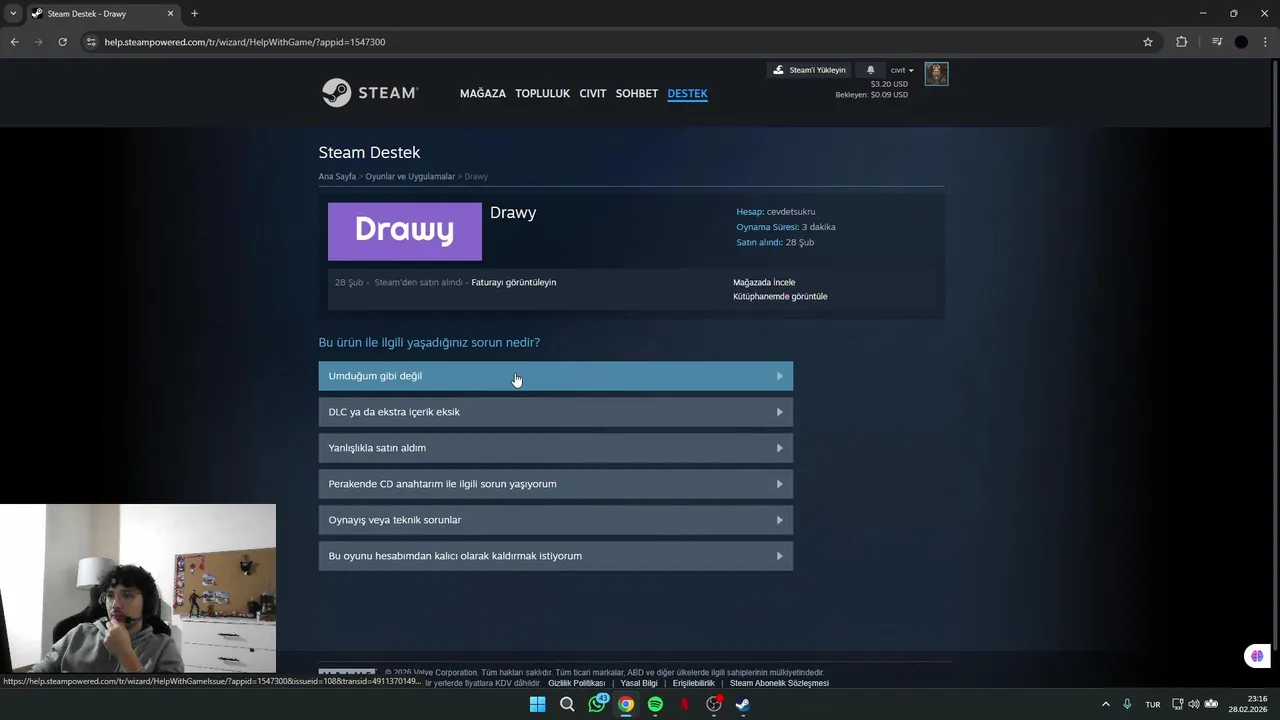Expand arrow on 'Perakende CD anahtarım' row
This screenshot has height=720, width=1280.
[x=779, y=484]
